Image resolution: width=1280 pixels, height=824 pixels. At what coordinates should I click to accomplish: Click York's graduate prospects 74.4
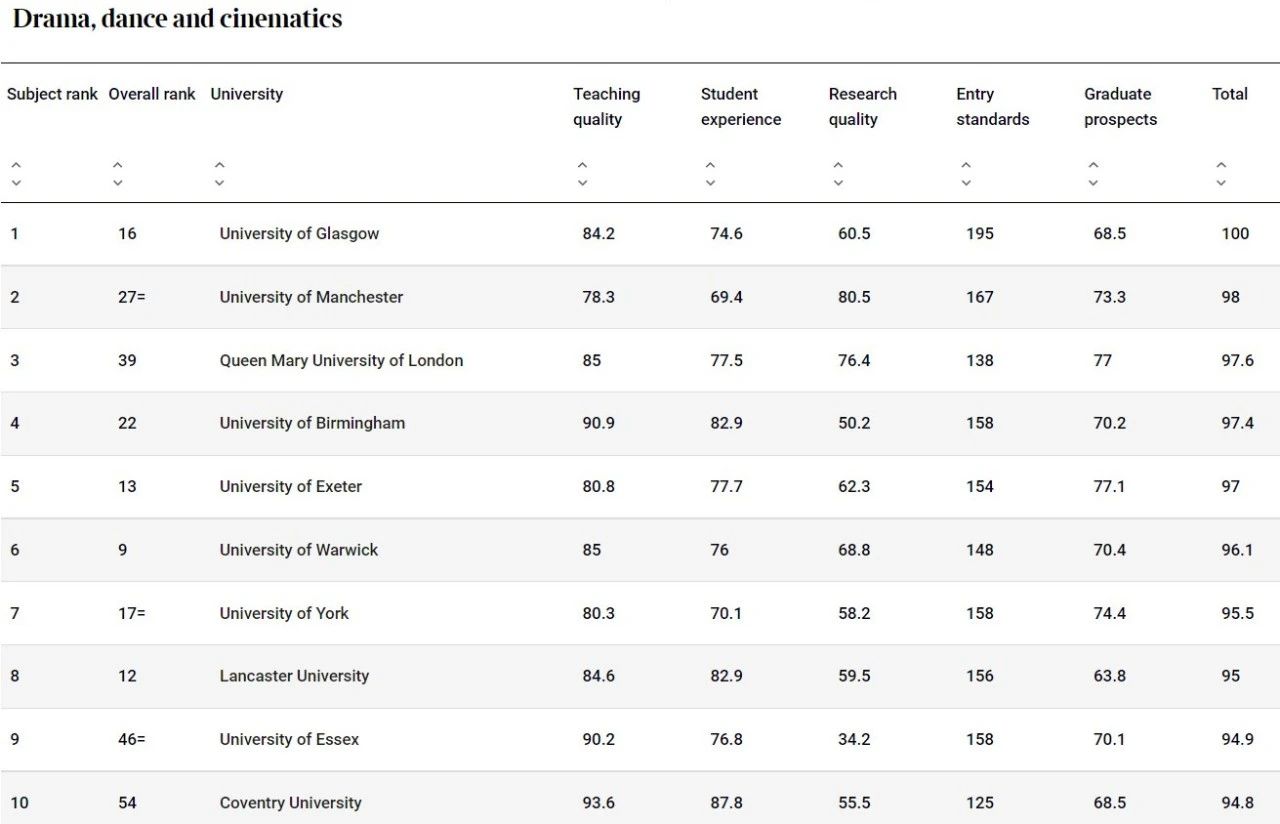[1109, 613]
